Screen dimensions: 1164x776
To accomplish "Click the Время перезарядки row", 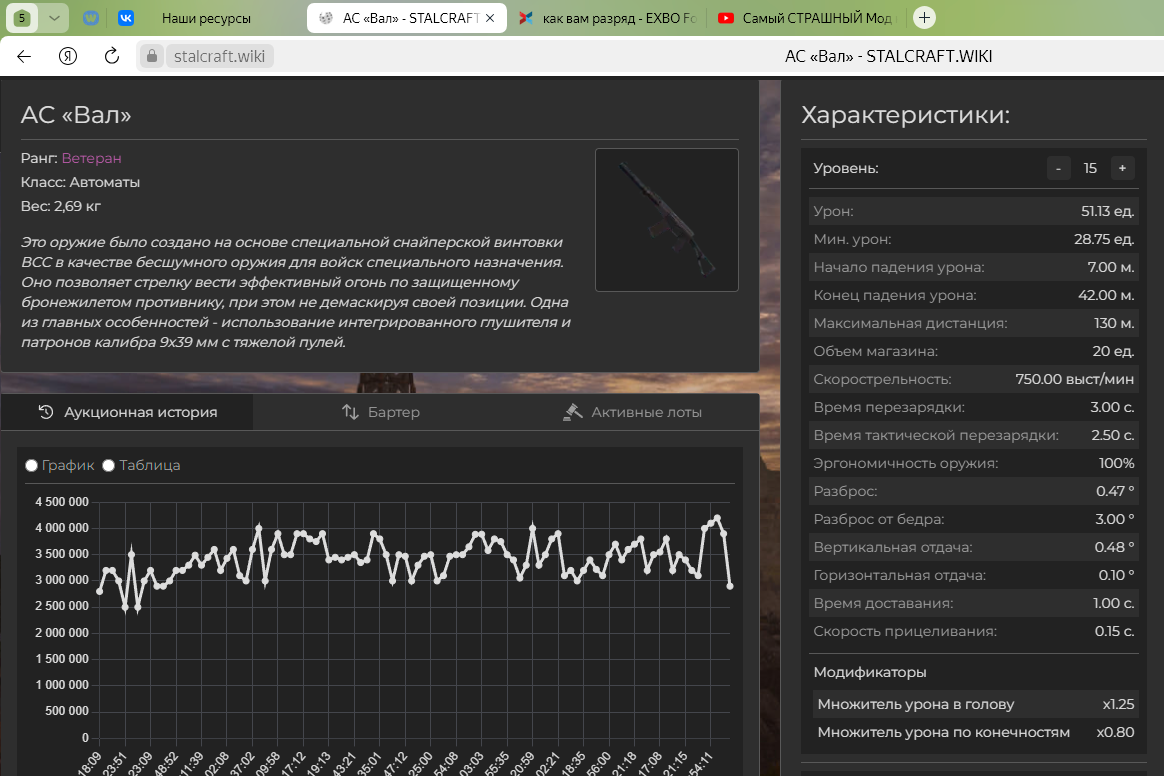I will pos(973,407).
